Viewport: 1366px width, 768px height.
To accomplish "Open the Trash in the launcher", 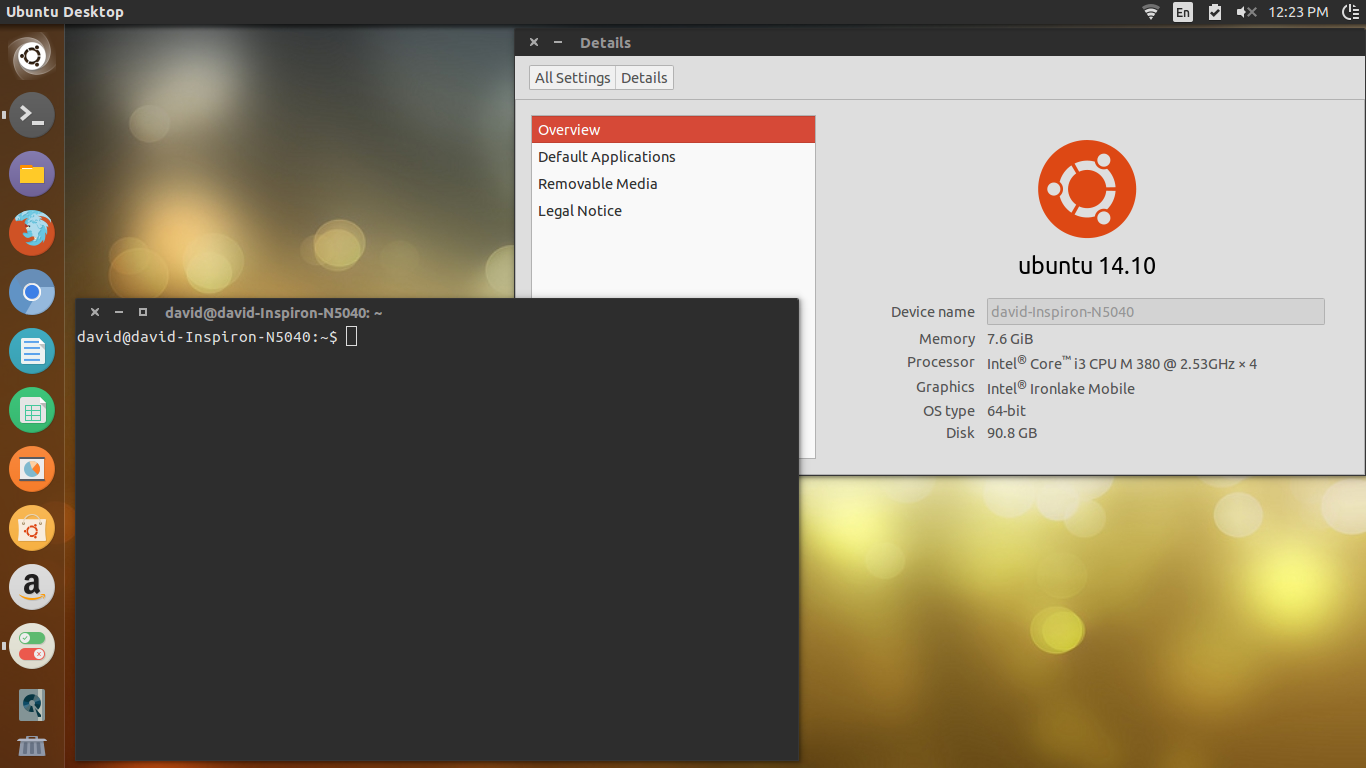I will [31, 746].
